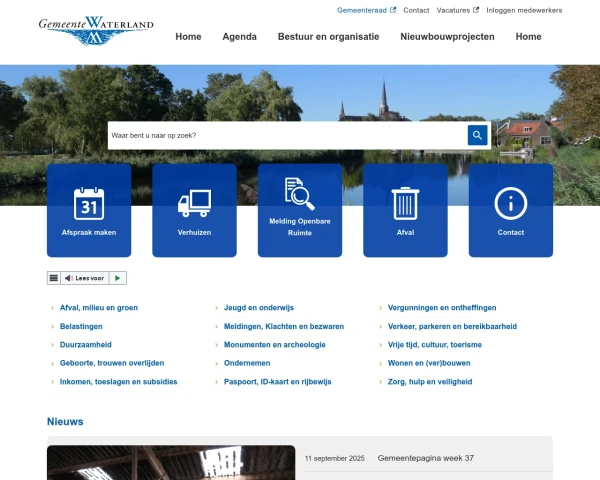This screenshot has height=480, width=600.
Task: Expand Zorg, hulp en veiligheid category
Action: coord(430,382)
